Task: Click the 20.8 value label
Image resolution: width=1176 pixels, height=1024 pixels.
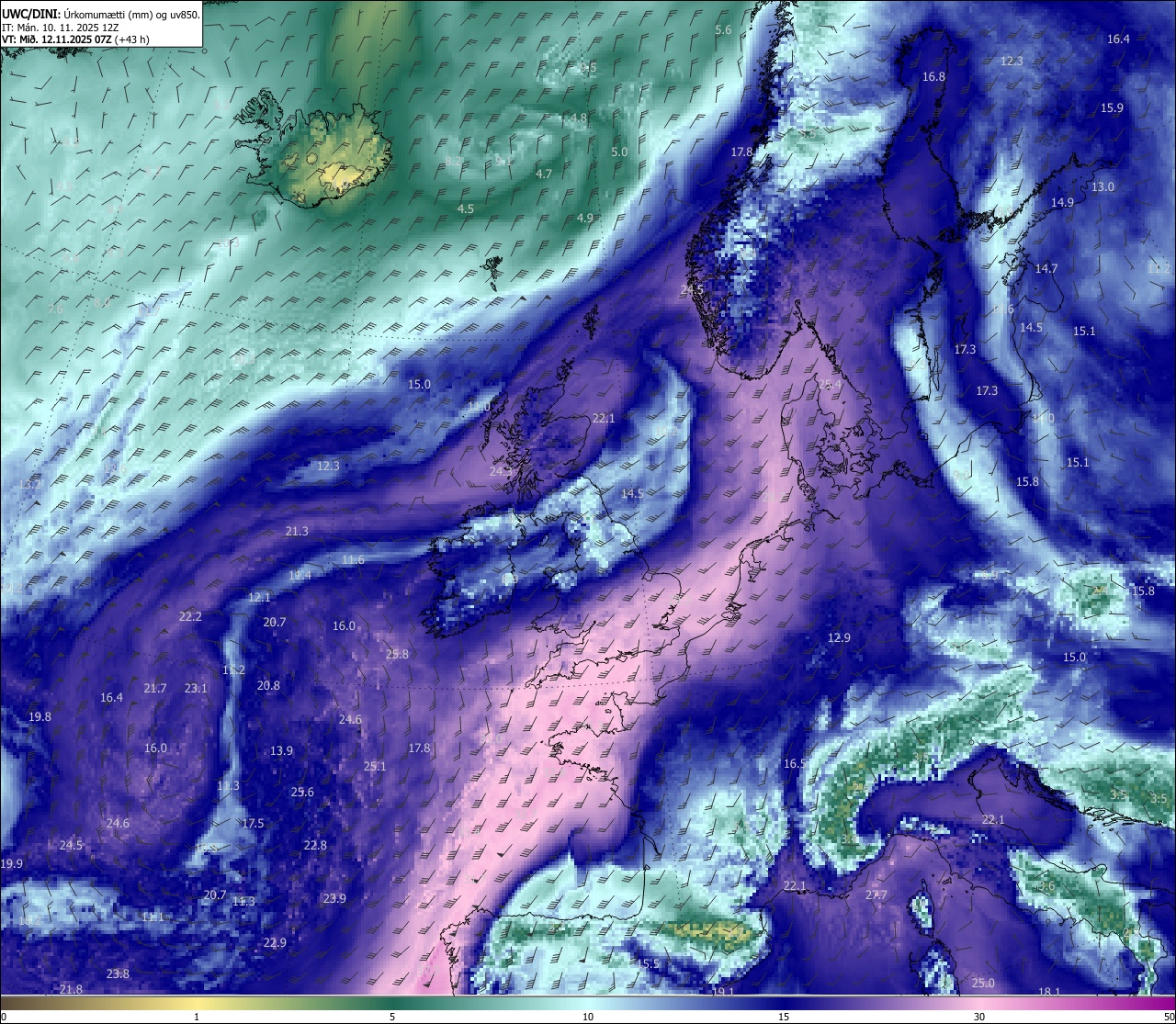Action: coord(268,686)
